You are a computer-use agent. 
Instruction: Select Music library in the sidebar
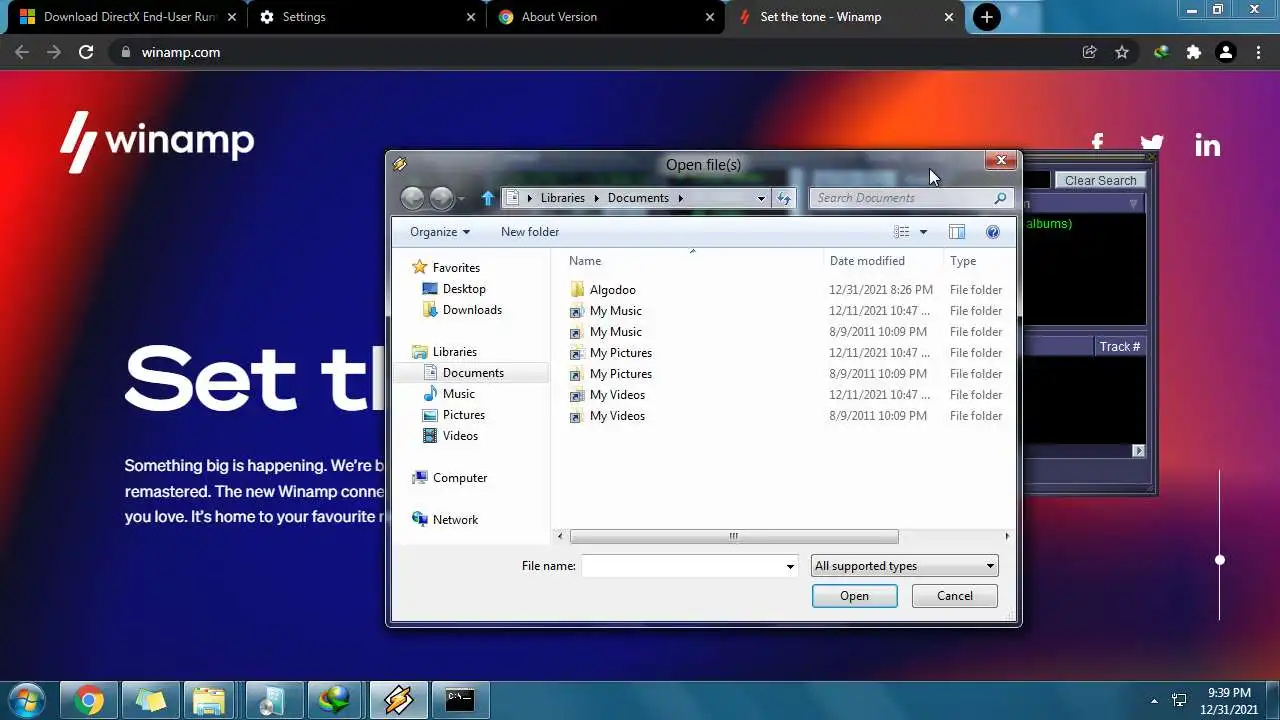pyautogui.click(x=459, y=394)
